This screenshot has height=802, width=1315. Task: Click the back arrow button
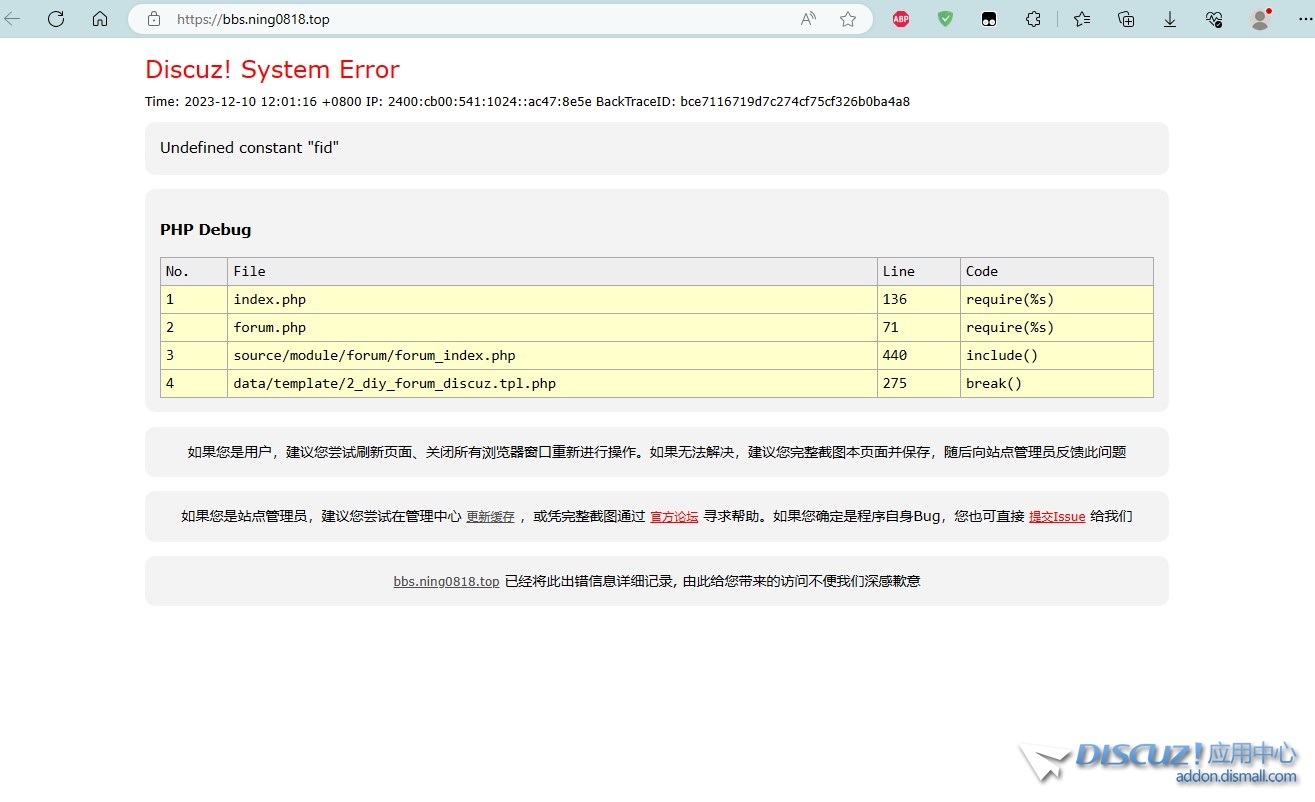pyautogui.click(x=13, y=19)
